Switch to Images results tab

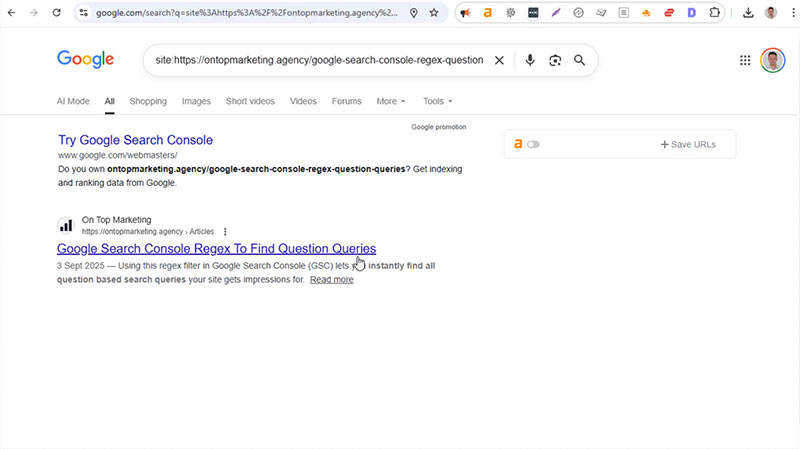[x=196, y=101]
